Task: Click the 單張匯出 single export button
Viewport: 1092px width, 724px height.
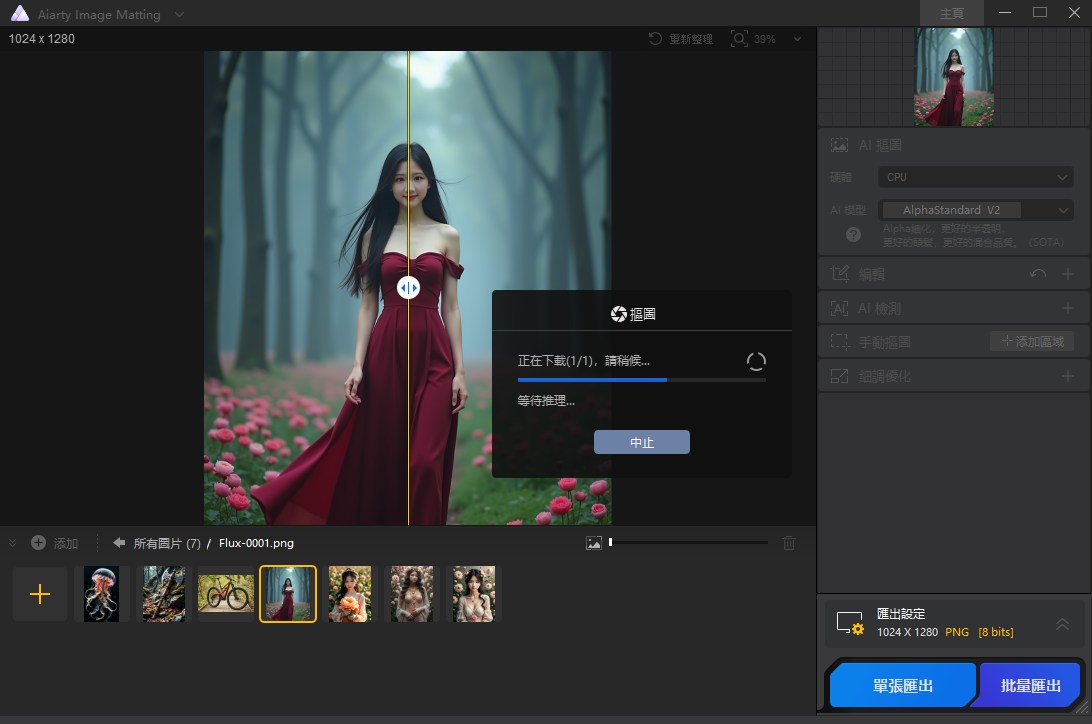Action: pos(903,686)
